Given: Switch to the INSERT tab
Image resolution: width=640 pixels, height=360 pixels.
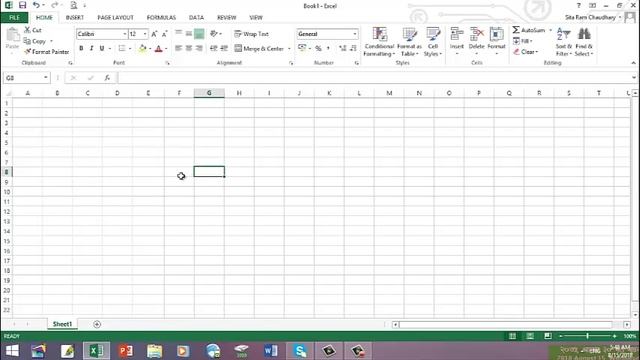Looking at the screenshot, I should (75, 18).
